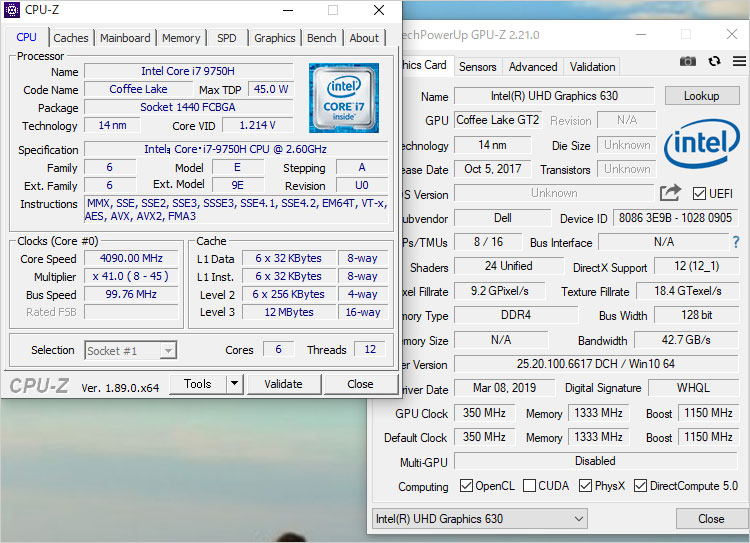Viewport: 750px width, 543px height.
Task: Click the Lookup button in GPU-Z
Action: point(701,96)
